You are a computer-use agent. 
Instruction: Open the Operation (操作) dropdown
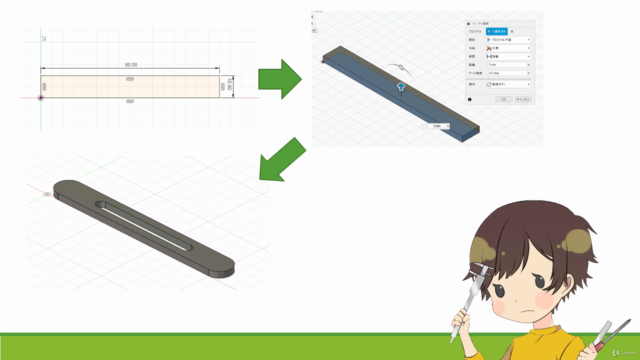(x=508, y=84)
